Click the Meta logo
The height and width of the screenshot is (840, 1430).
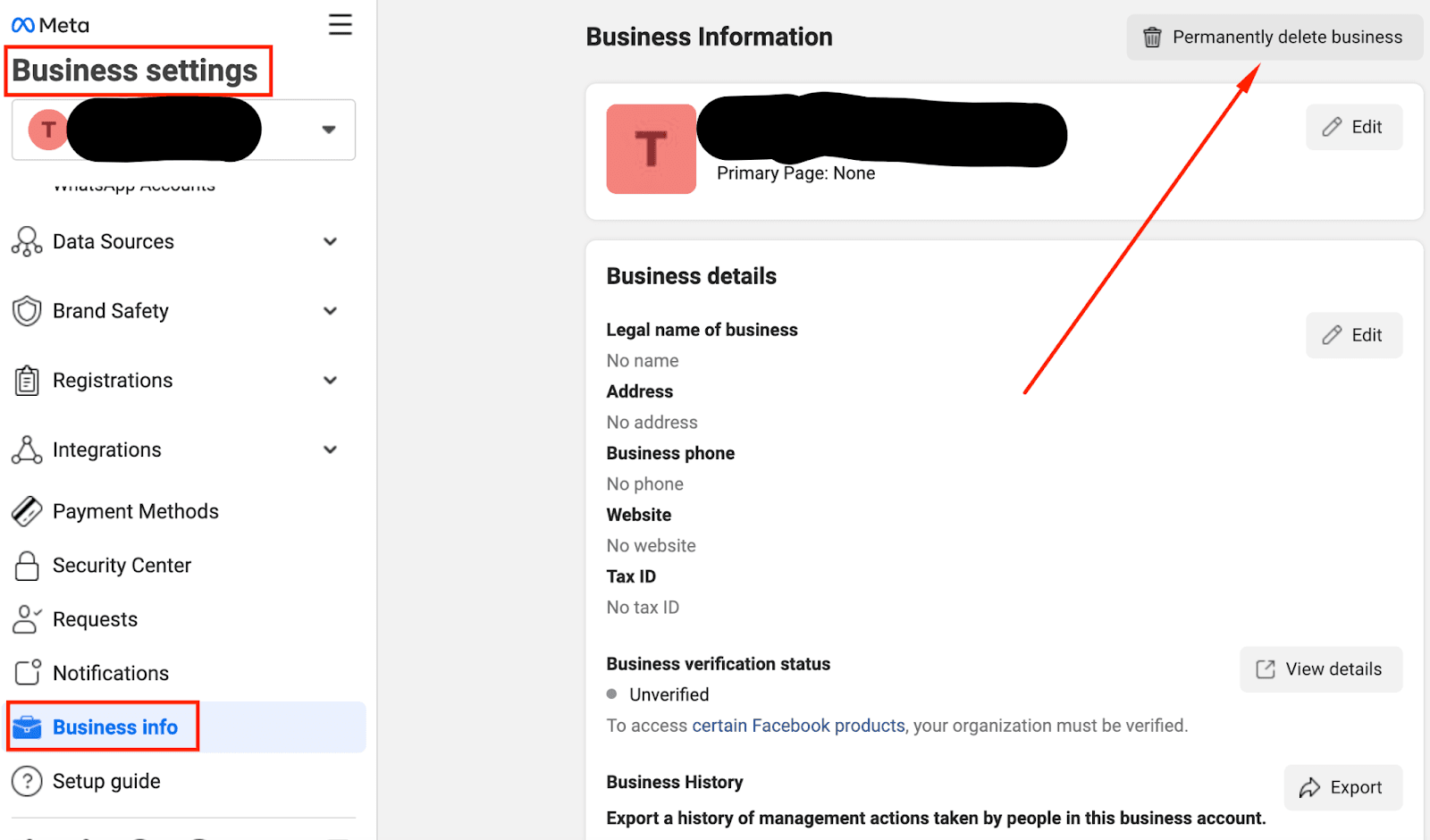click(50, 25)
